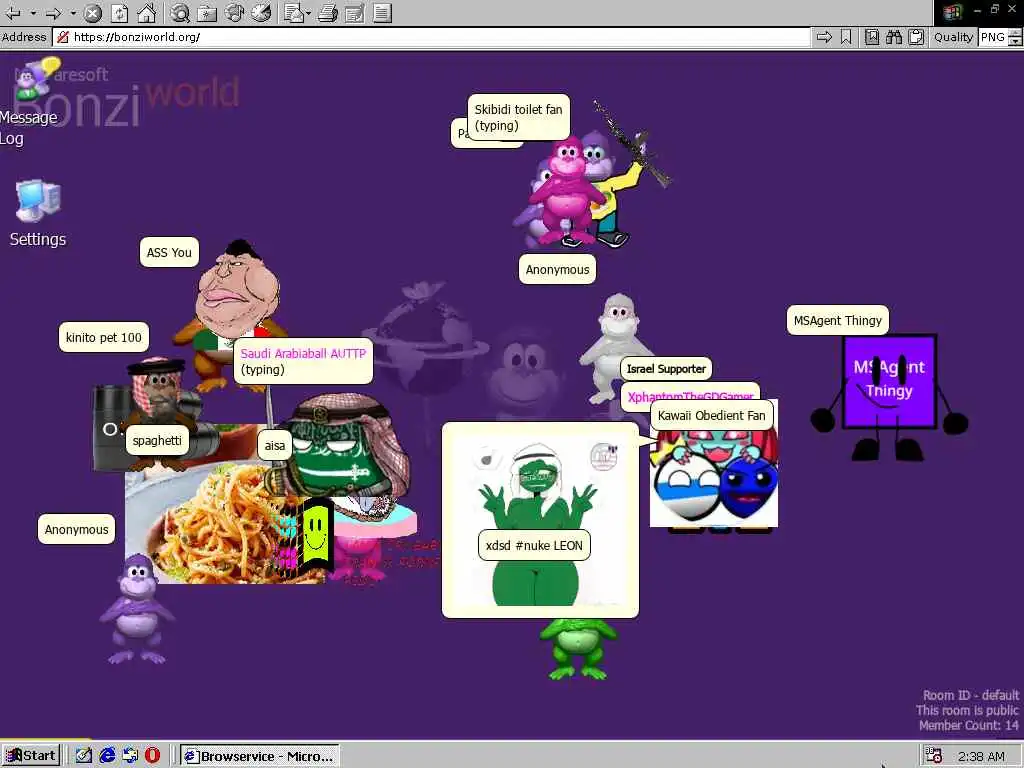
Task: Click the task scheduler tray icon
Action: (934, 756)
